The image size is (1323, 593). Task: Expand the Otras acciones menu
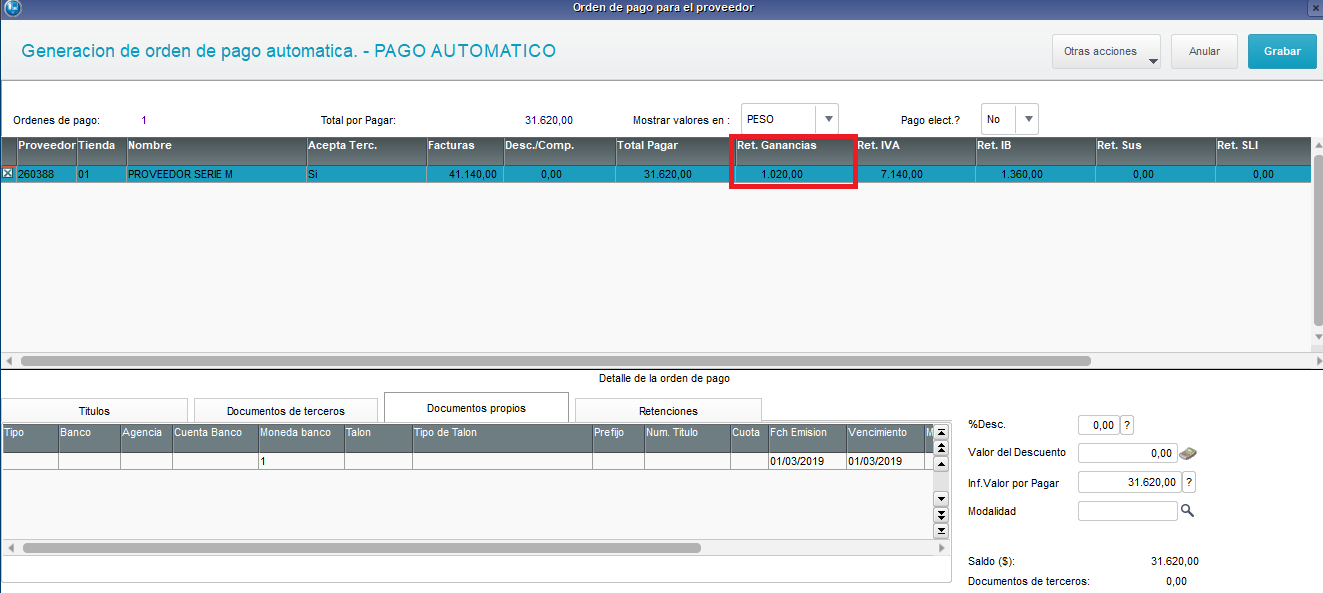pyautogui.click(x=1105, y=51)
